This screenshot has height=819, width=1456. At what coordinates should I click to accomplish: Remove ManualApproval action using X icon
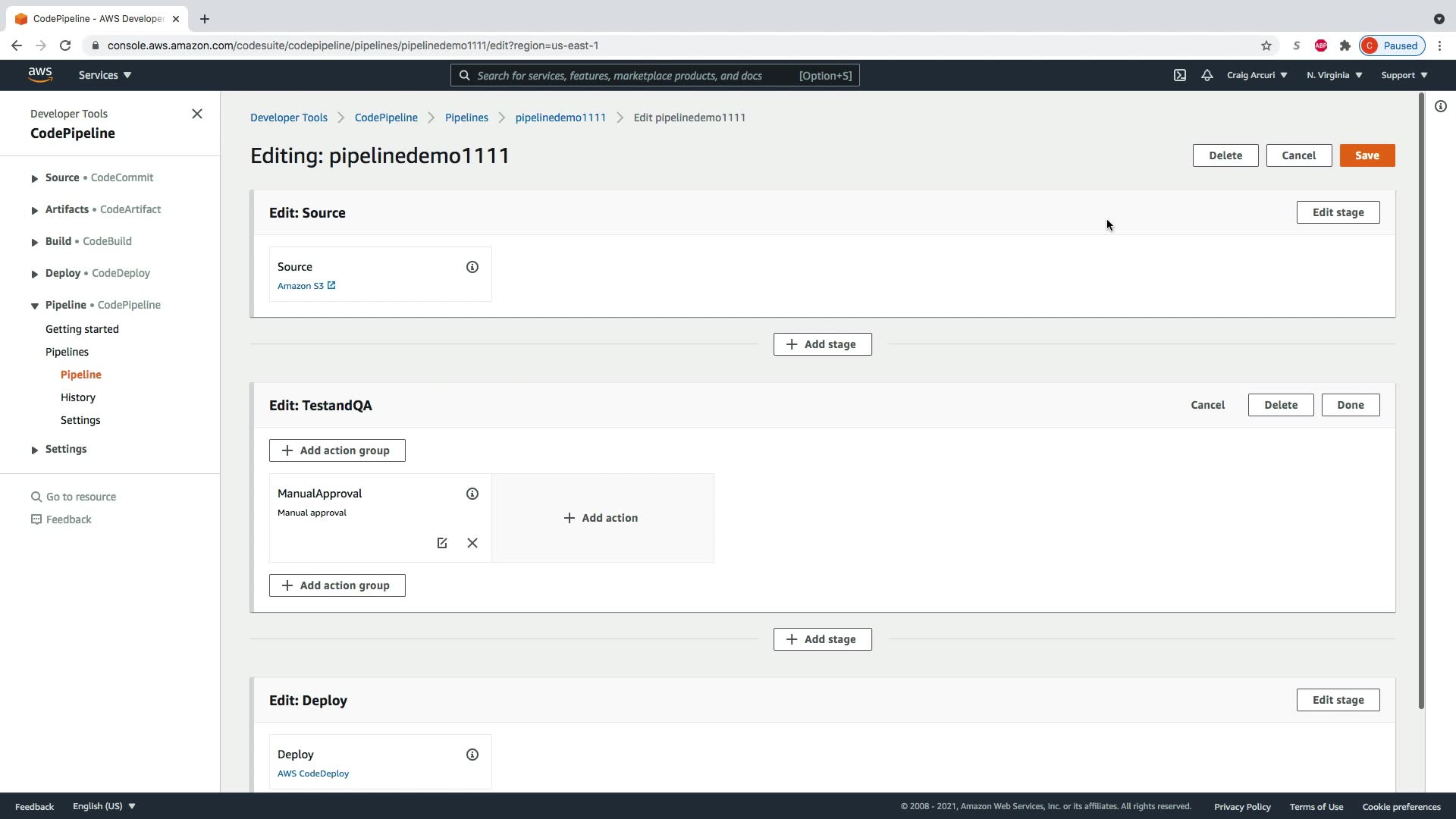(x=472, y=543)
